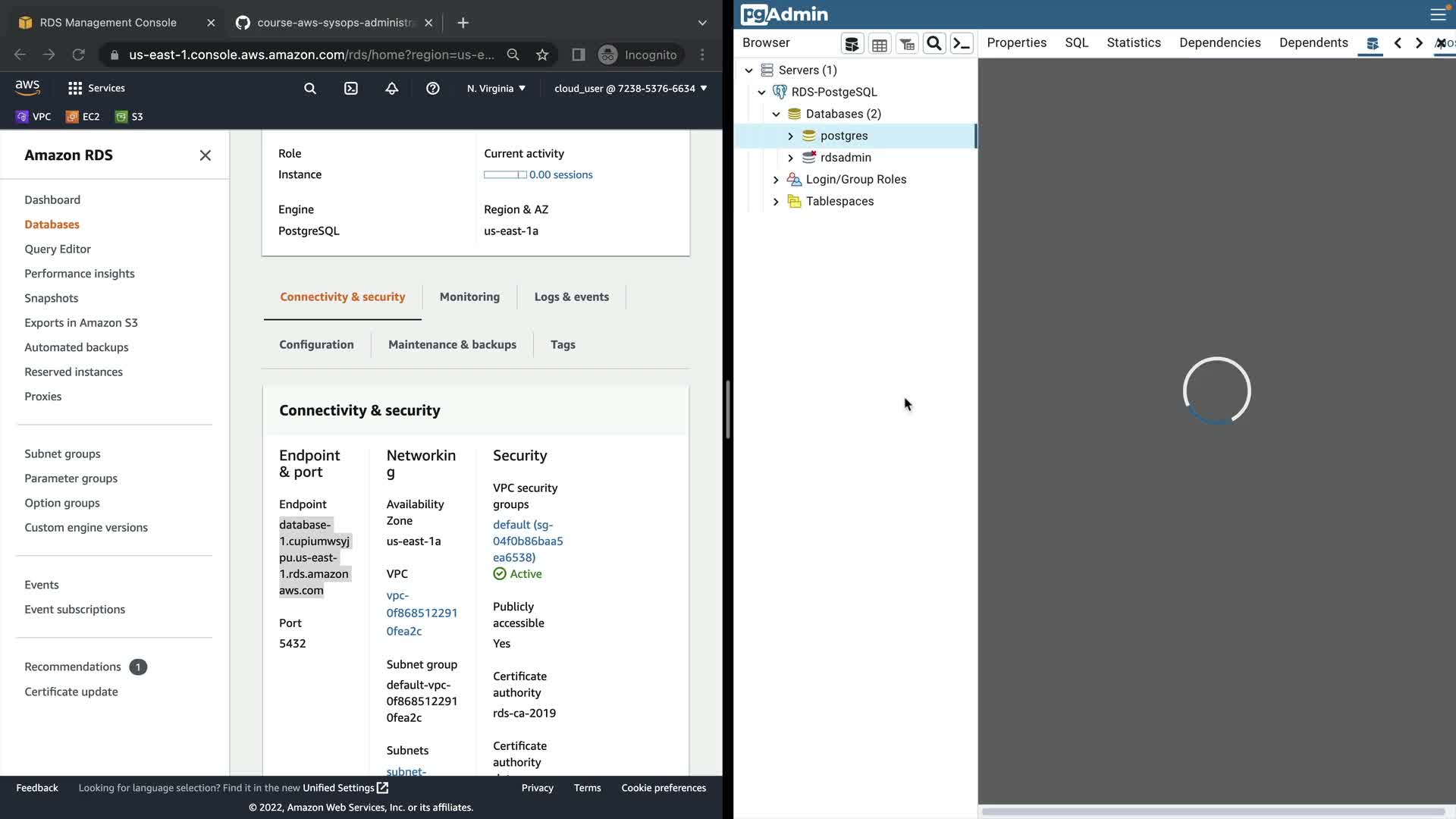Image resolution: width=1456 pixels, height=819 pixels.
Task: Click the AWS notifications bell icon
Action: click(x=392, y=89)
